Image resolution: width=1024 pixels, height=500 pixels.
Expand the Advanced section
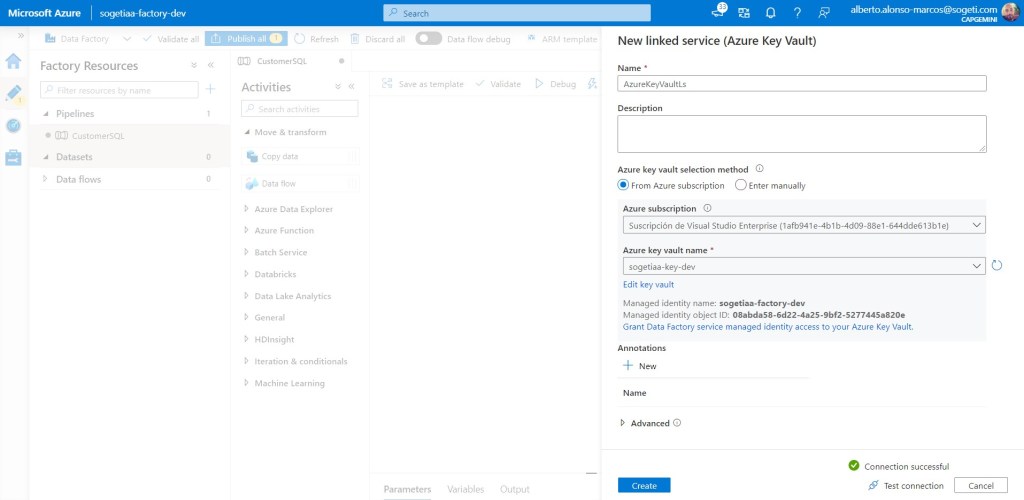[x=623, y=423]
